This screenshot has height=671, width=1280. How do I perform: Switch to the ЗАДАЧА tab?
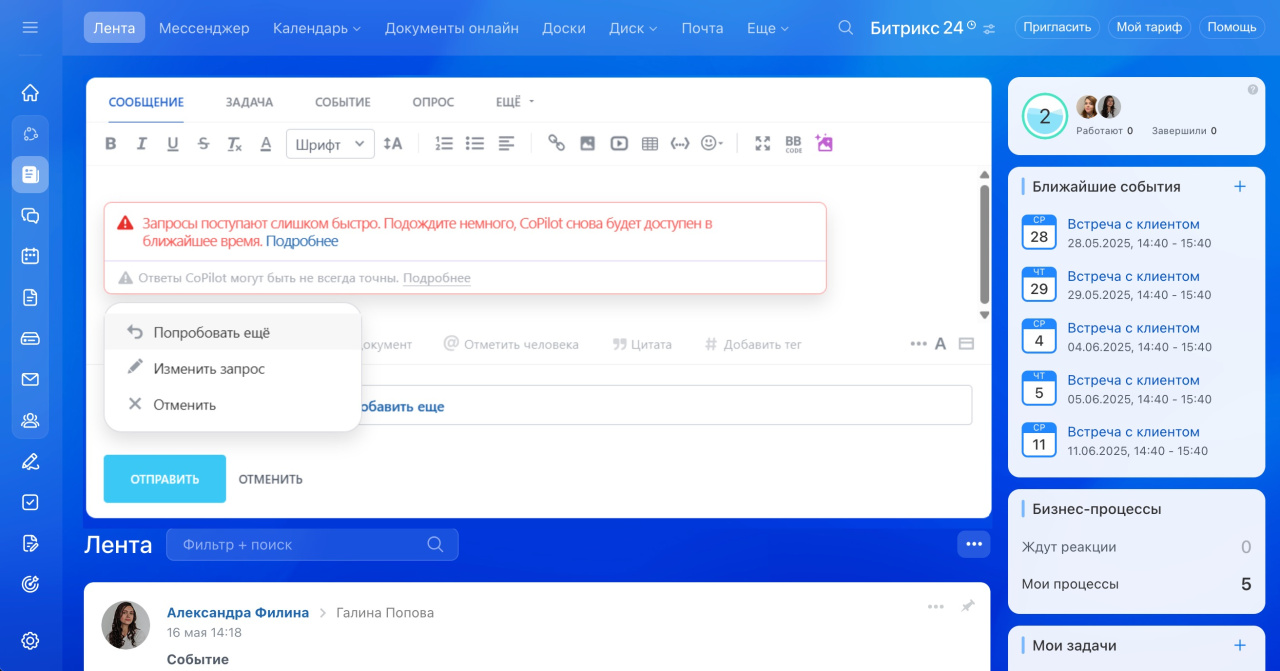pos(249,102)
